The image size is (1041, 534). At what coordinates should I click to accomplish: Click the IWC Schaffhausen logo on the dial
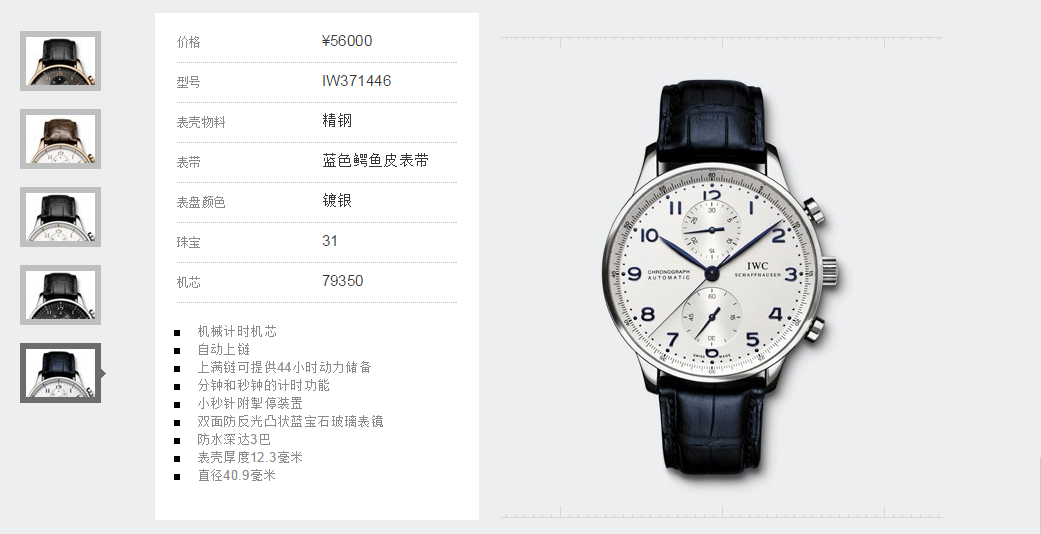pos(758,270)
